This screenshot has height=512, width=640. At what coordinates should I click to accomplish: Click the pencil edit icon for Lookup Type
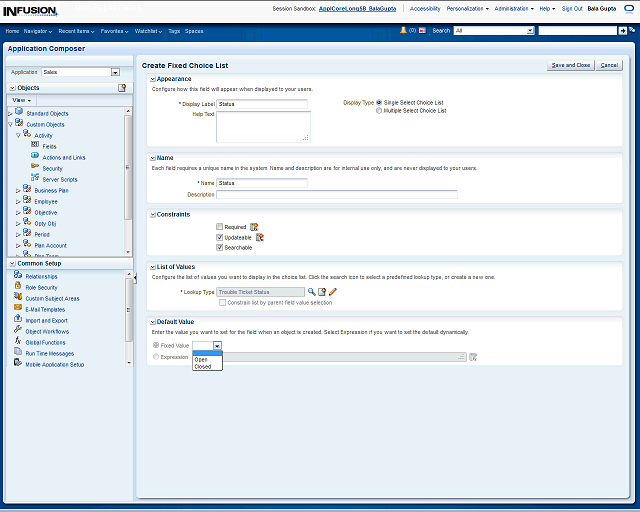point(333,292)
